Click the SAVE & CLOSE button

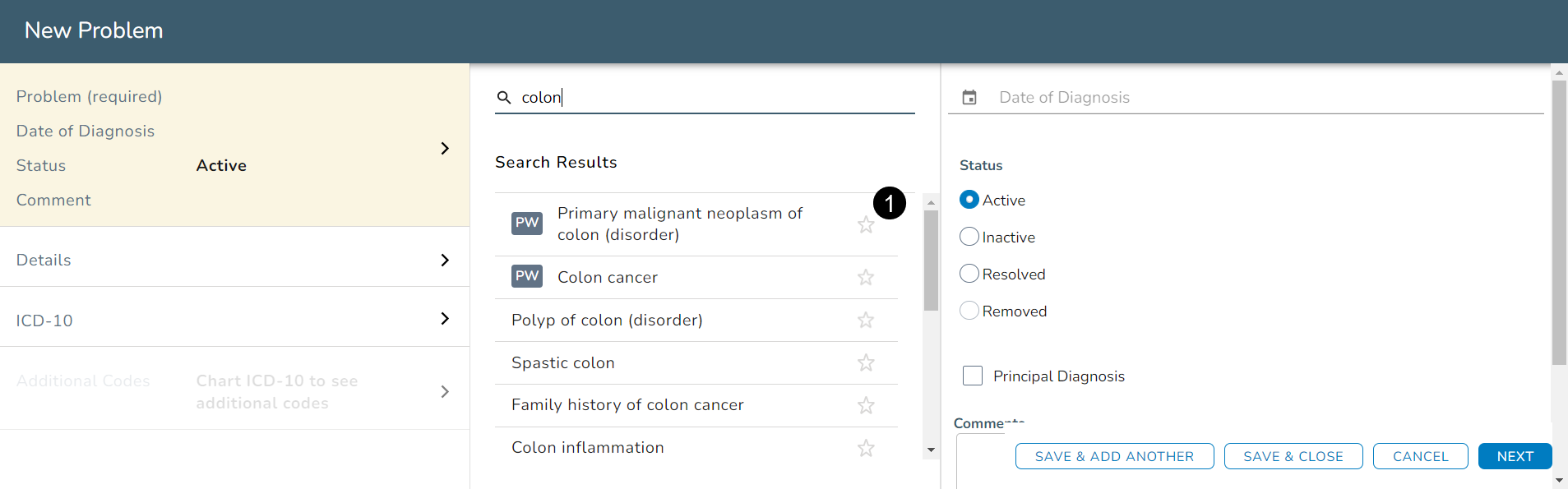1293,456
